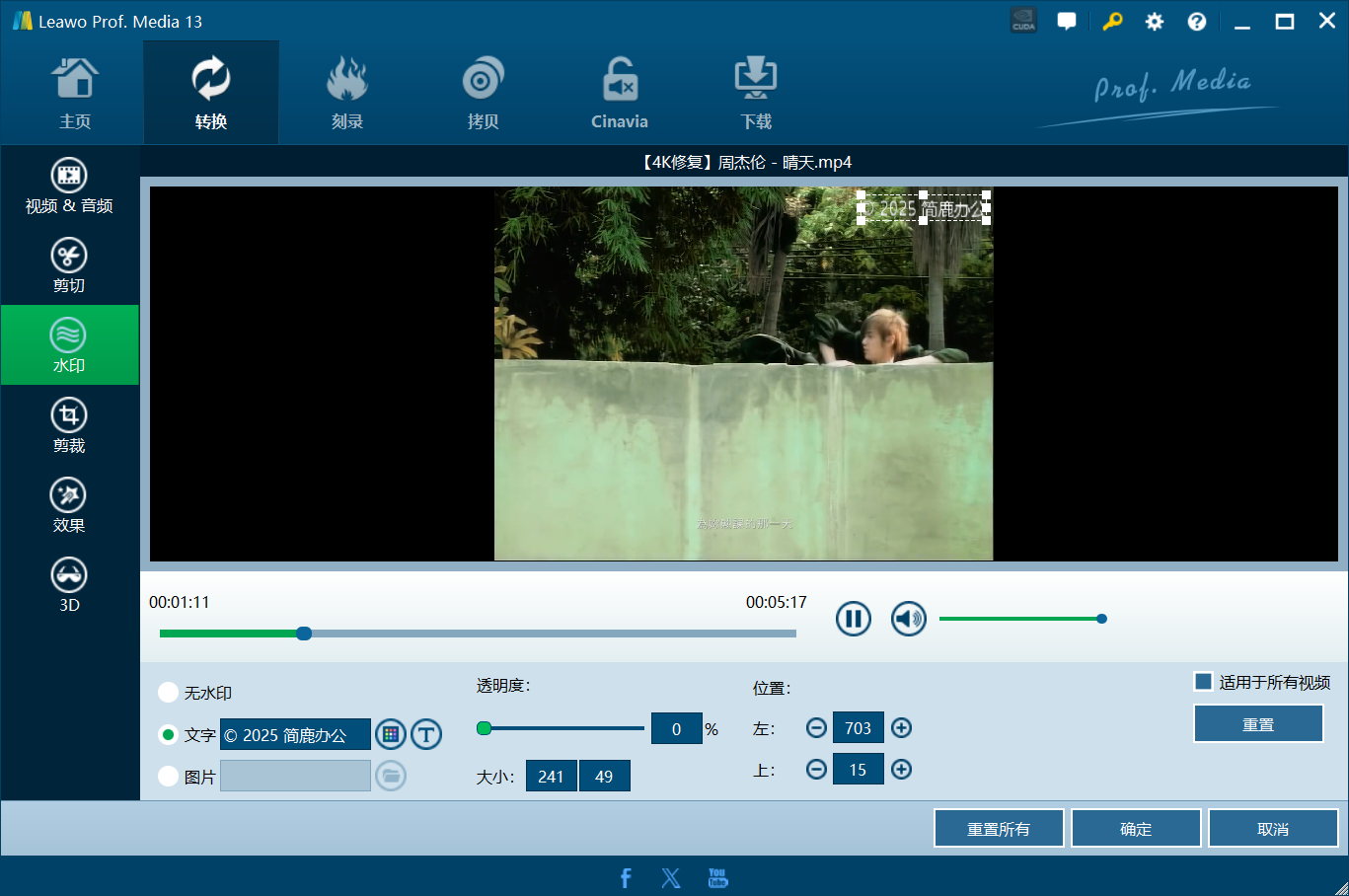Open the Cinavia removal tab
The width and height of the screenshot is (1349, 896).
coord(620,94)
